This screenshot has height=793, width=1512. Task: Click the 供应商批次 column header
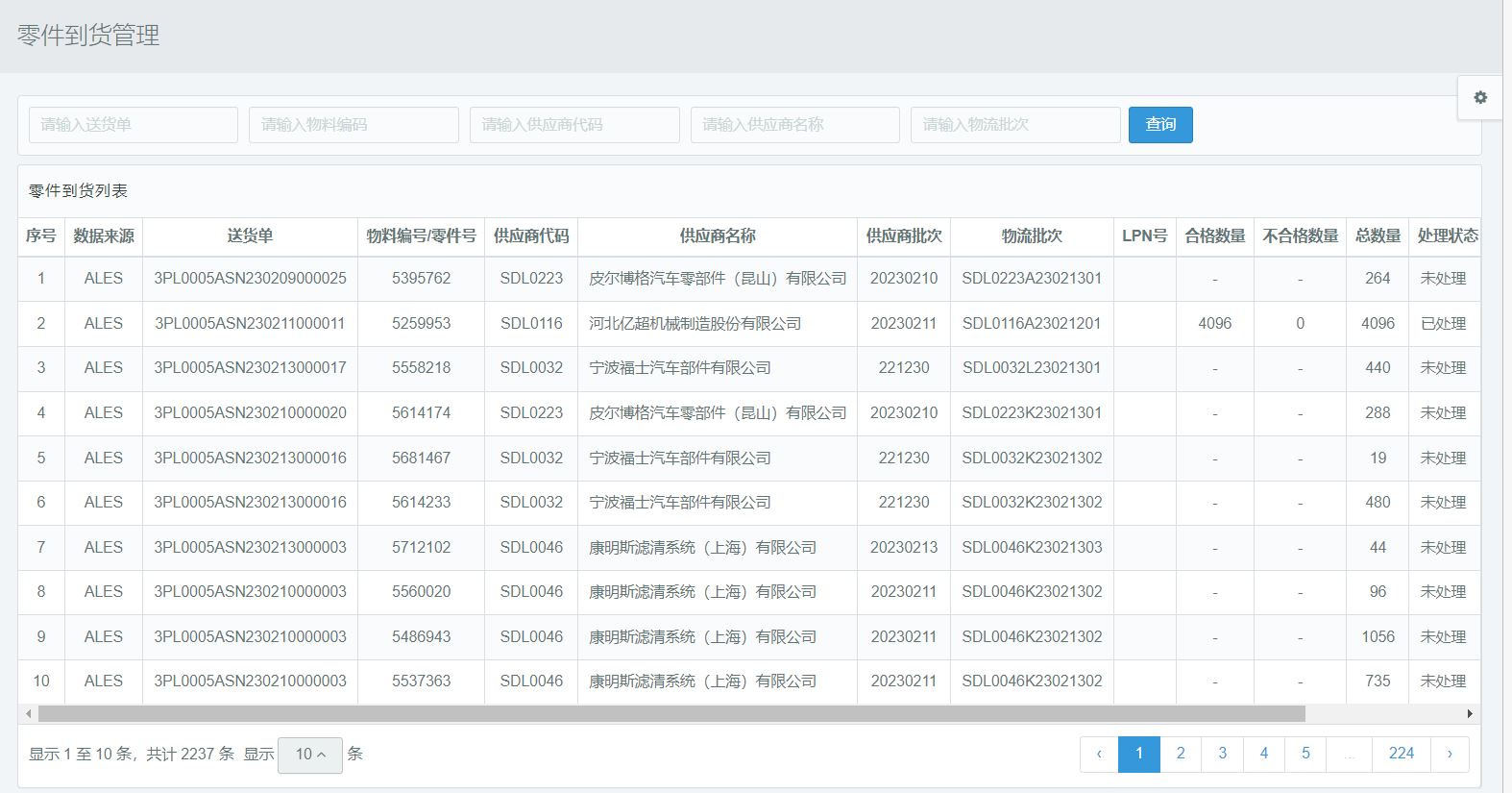(904, 236)
